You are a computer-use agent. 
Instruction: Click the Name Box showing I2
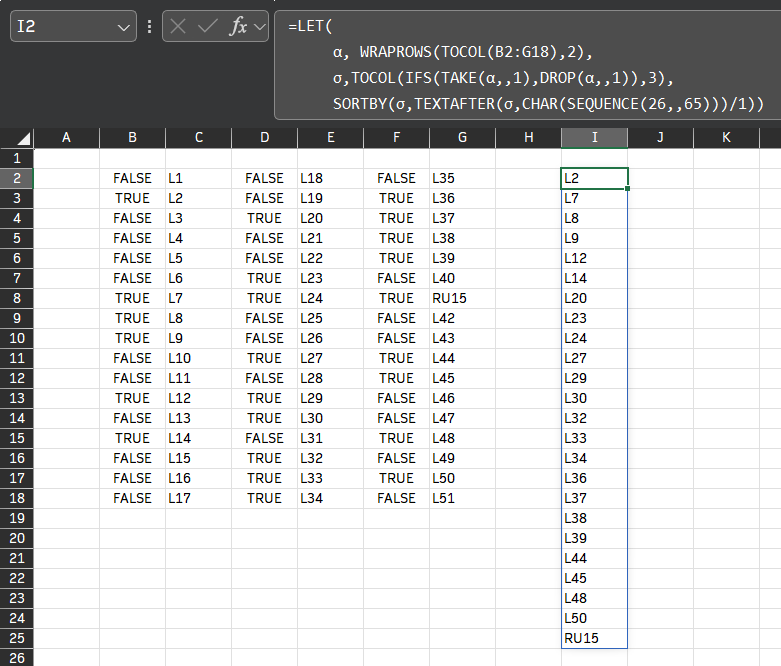(73, 26)
